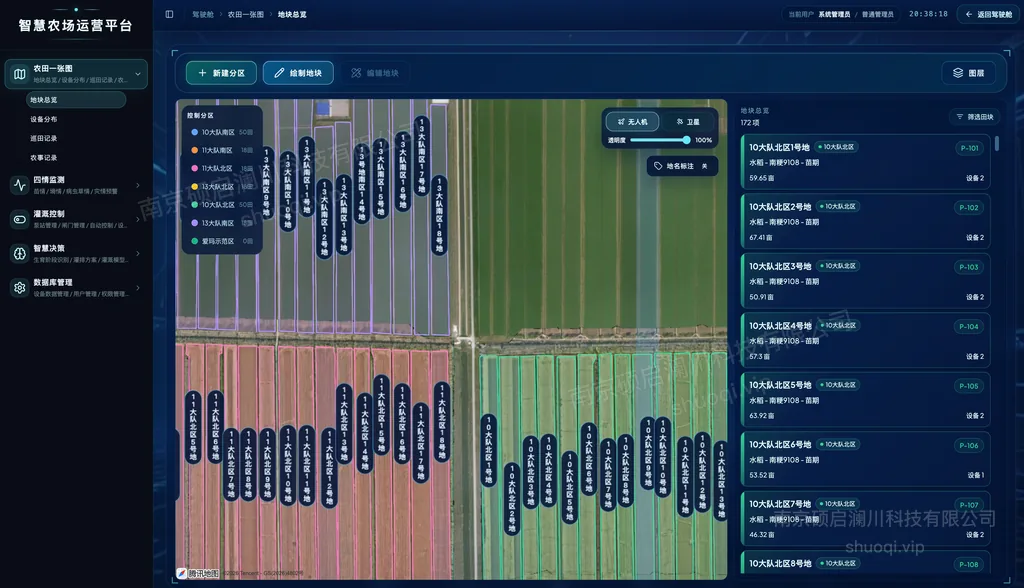1024x588 pixels.
Task: Click the 绘制地块 button
Action: 298,73
